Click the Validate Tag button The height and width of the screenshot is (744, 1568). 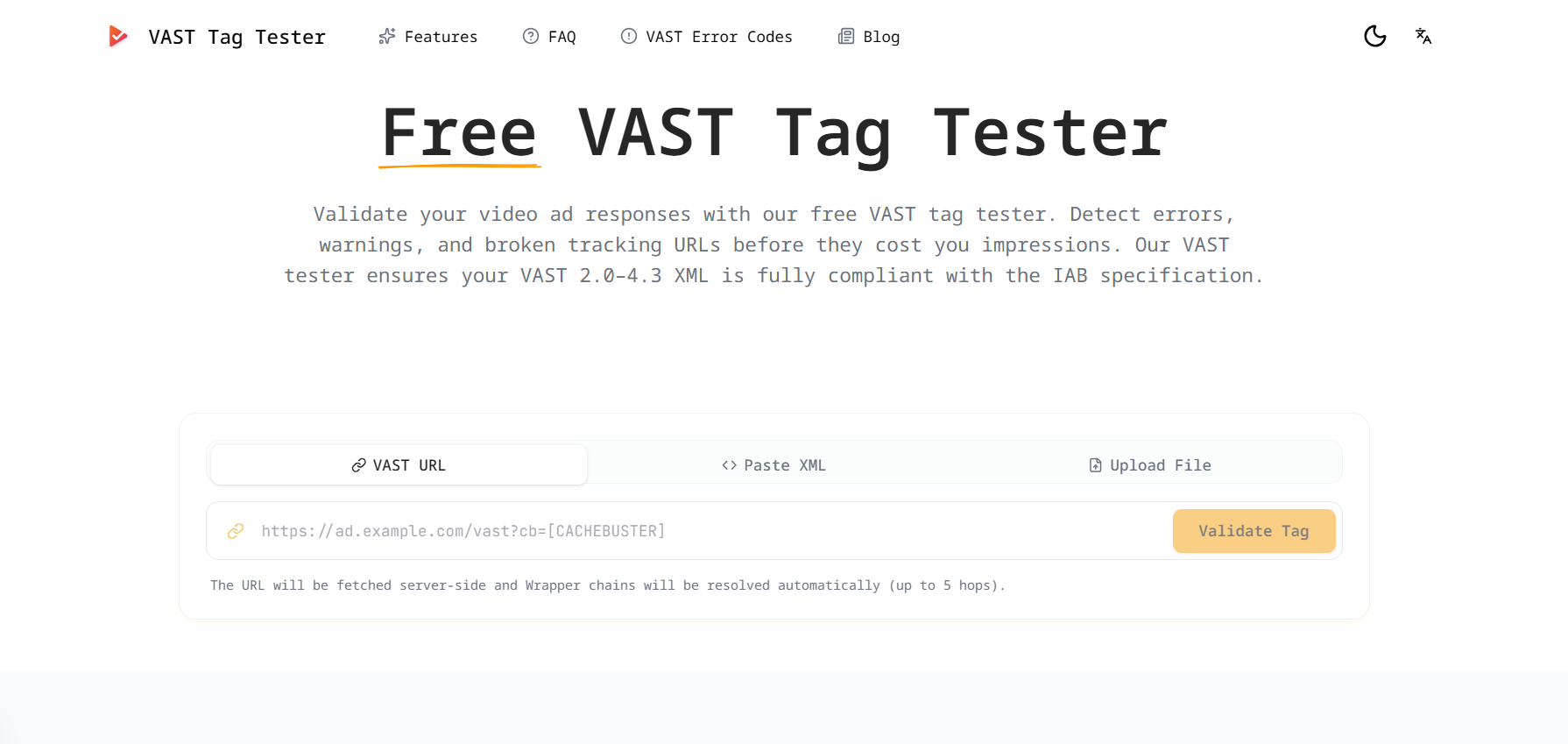[1254, 531]
